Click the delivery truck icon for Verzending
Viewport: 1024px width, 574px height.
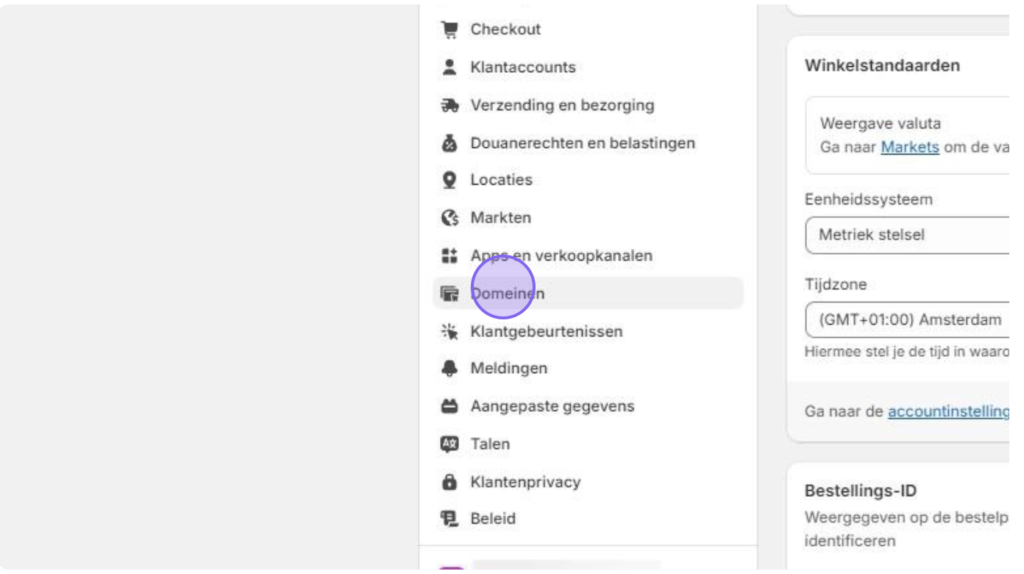coord(449,105)
